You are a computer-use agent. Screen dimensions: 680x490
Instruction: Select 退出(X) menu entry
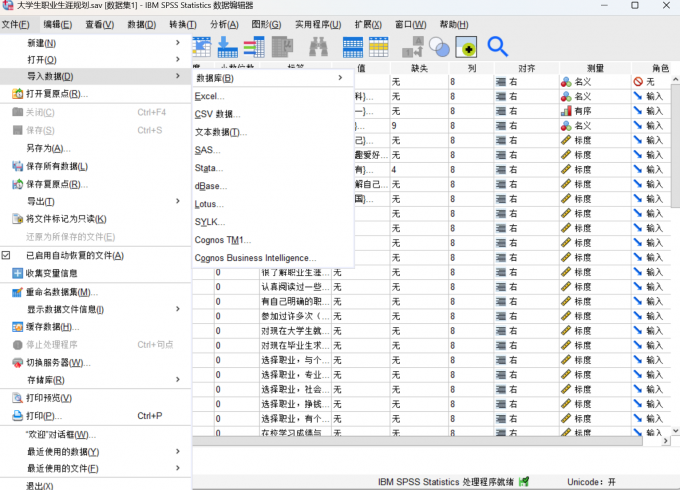(95, 486)
